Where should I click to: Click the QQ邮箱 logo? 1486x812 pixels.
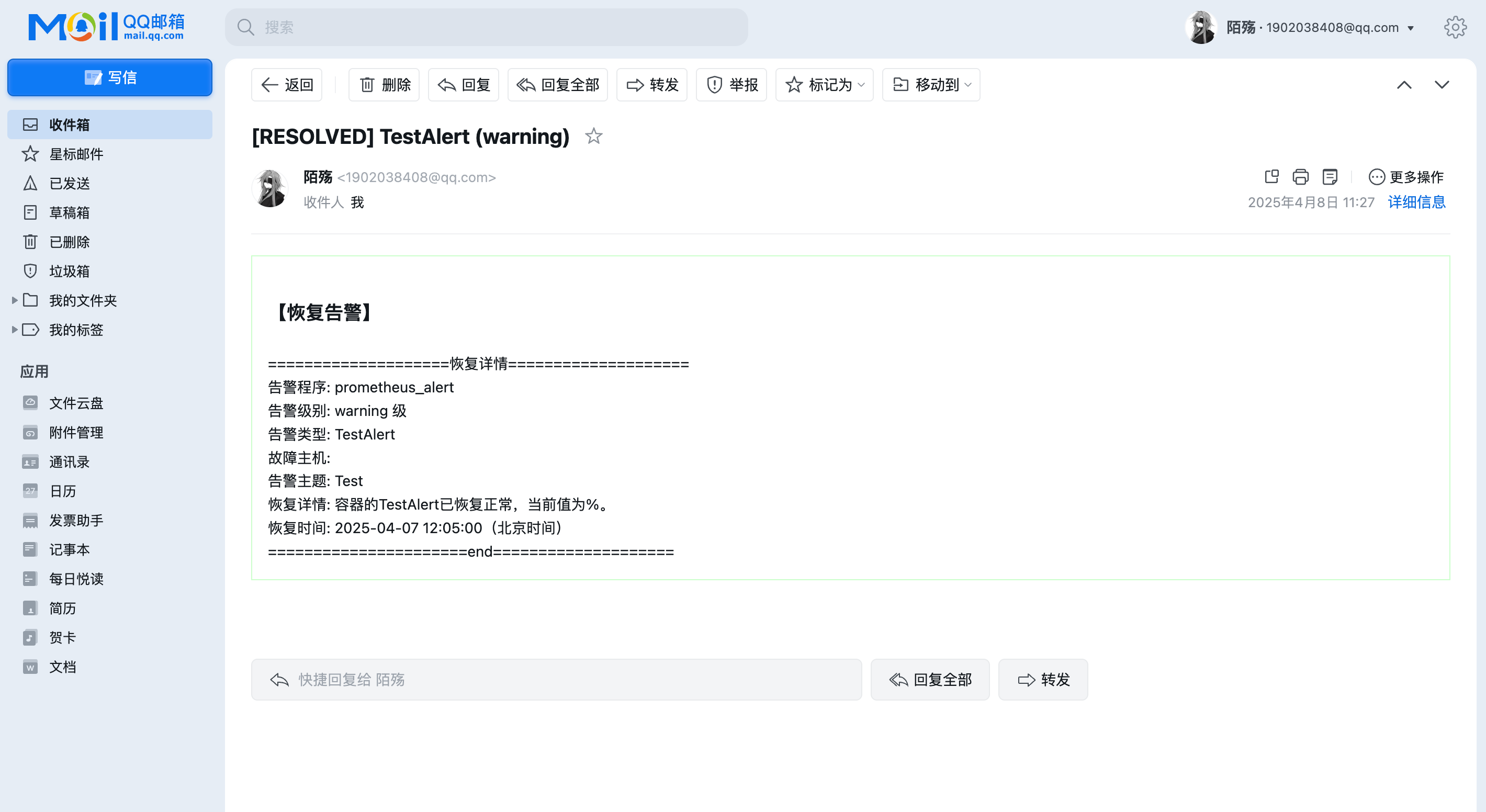click(107, 27)
